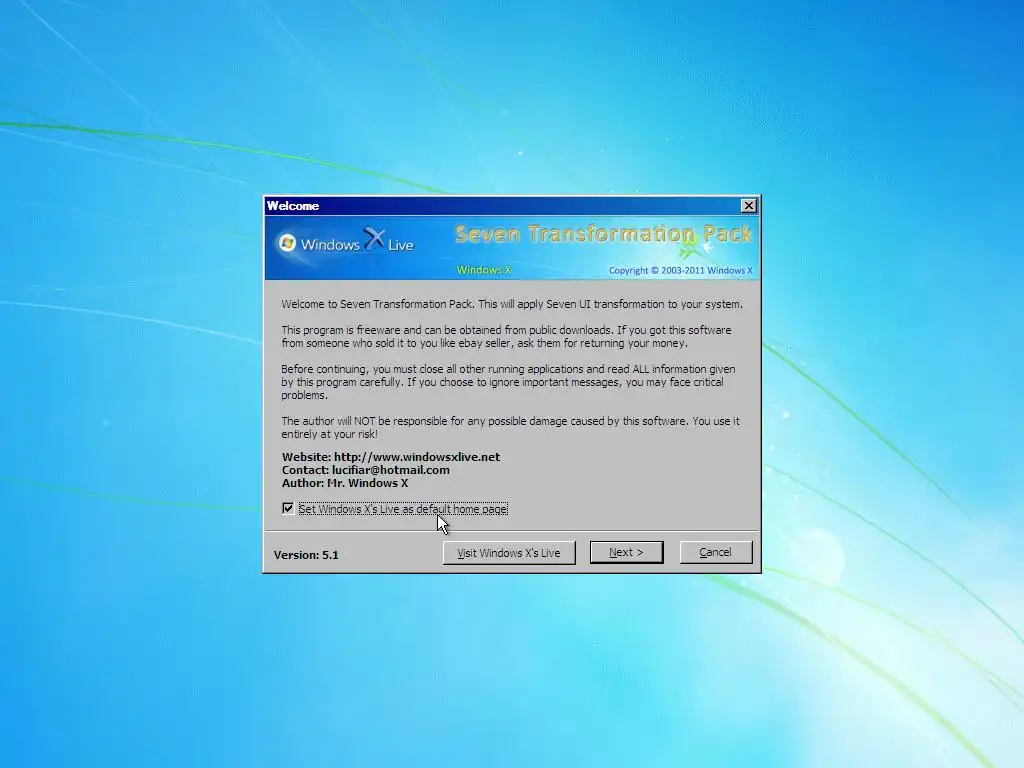Click the Welcome title bar text
Viewport: 1024px width, 768px height.
point(293,206)
